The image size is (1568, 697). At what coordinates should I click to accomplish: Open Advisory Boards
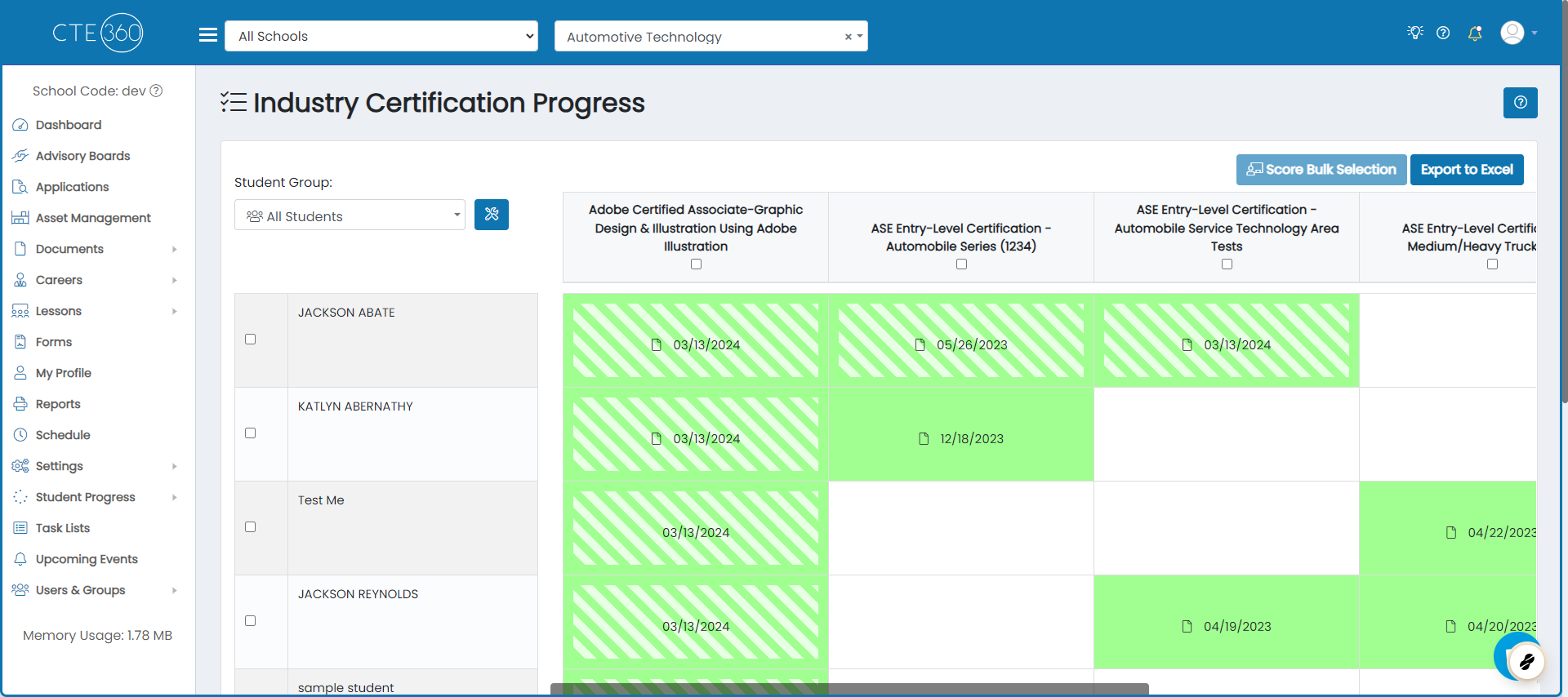coord(82,156)
